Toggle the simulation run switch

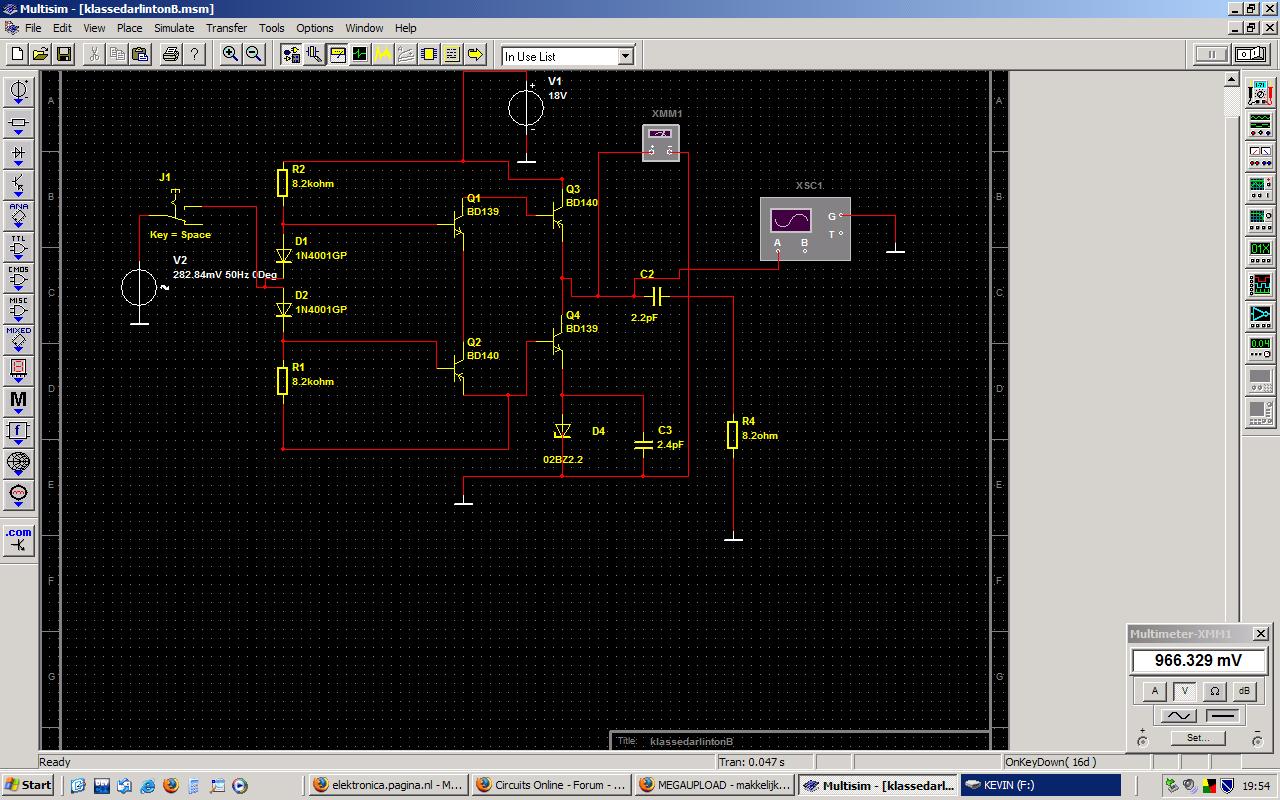click(x=1252, y=54)
